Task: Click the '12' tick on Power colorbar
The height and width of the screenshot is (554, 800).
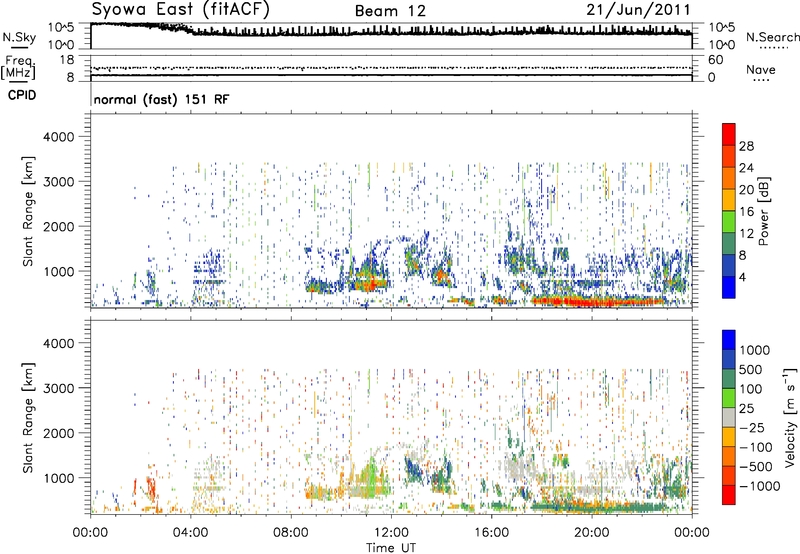Action: 746,234
